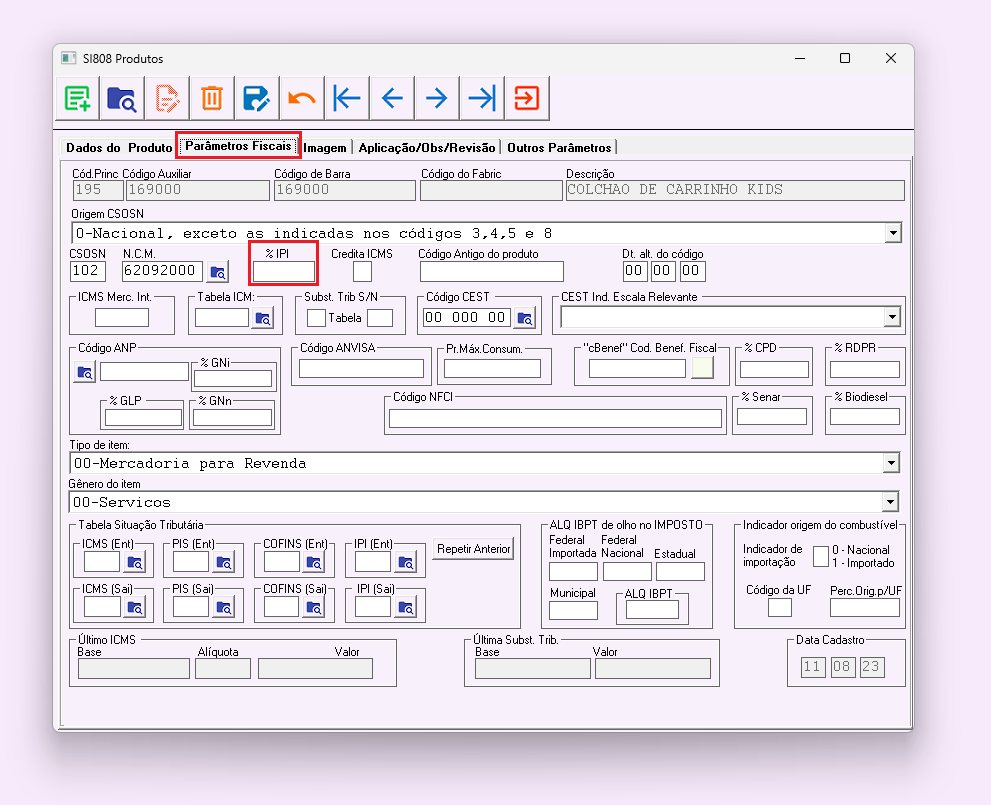Click the small cBenef button
The image size is (991, 805).
click(702, 368)
